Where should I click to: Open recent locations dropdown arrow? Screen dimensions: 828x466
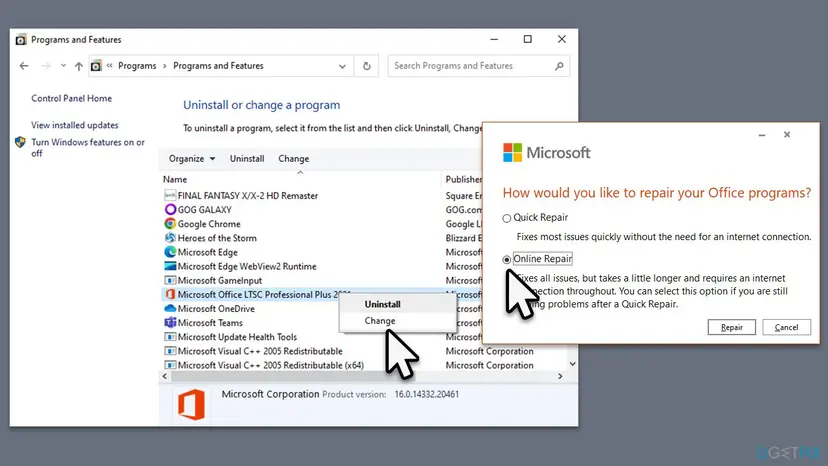63,66
